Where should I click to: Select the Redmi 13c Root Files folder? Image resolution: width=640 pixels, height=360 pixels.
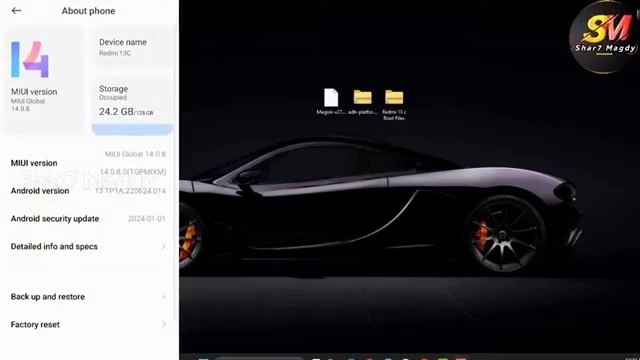point(394,104)
